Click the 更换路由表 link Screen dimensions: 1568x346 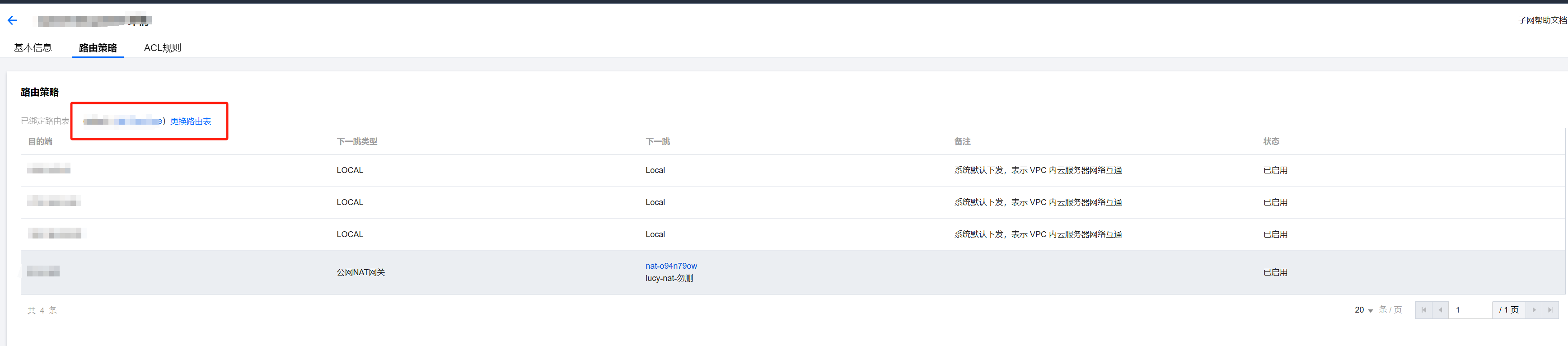pos(191,121)
